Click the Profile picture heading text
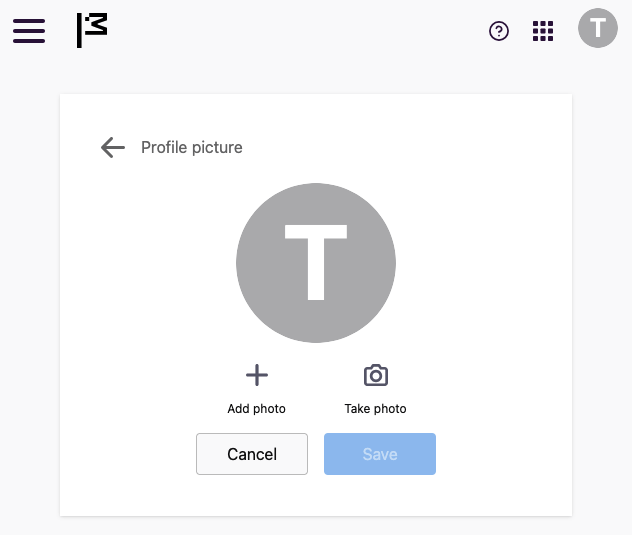The width and height of the screenshot is (632, 535). [192, 148]
